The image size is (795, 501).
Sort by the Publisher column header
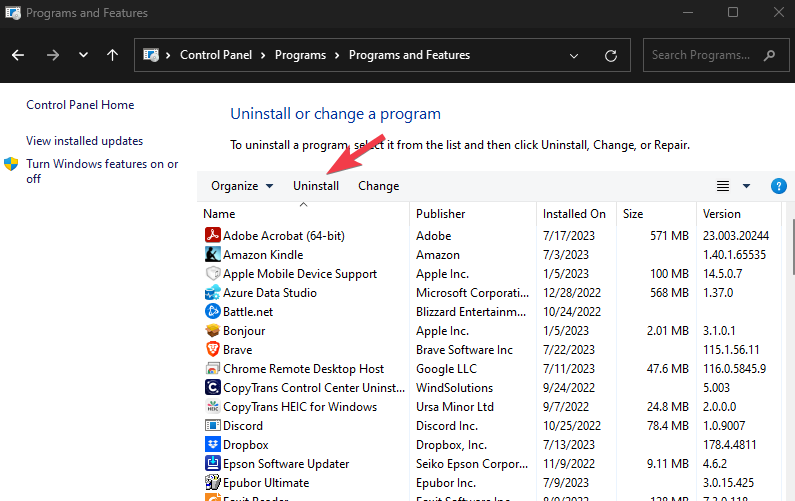pos(473,213)
